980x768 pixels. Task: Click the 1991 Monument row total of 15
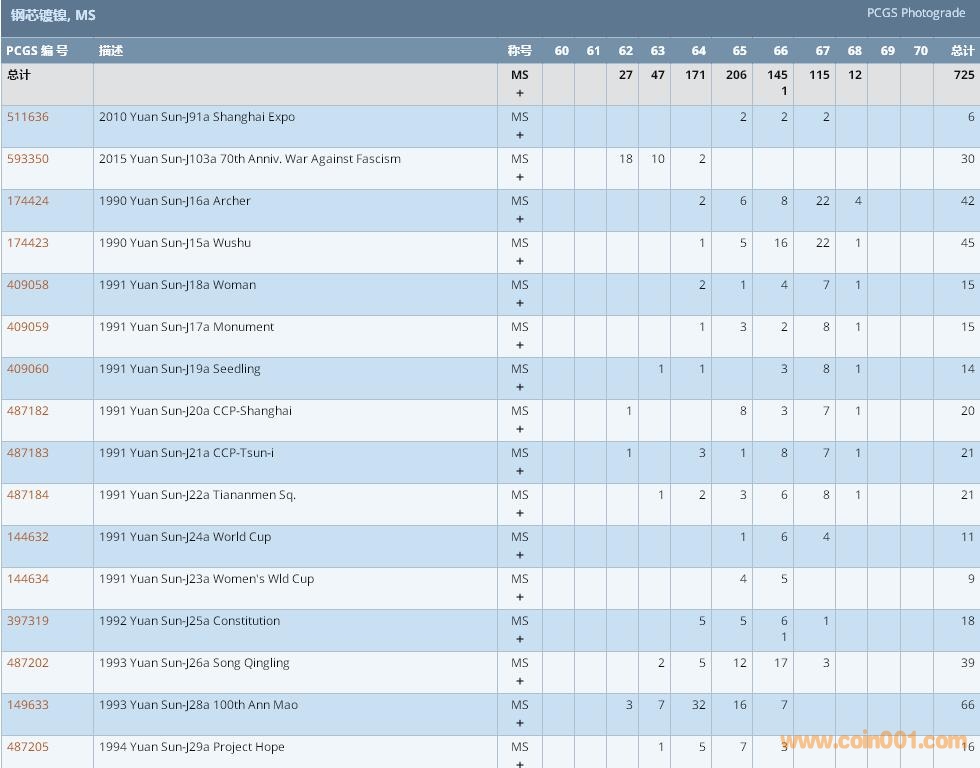[967, 327]
